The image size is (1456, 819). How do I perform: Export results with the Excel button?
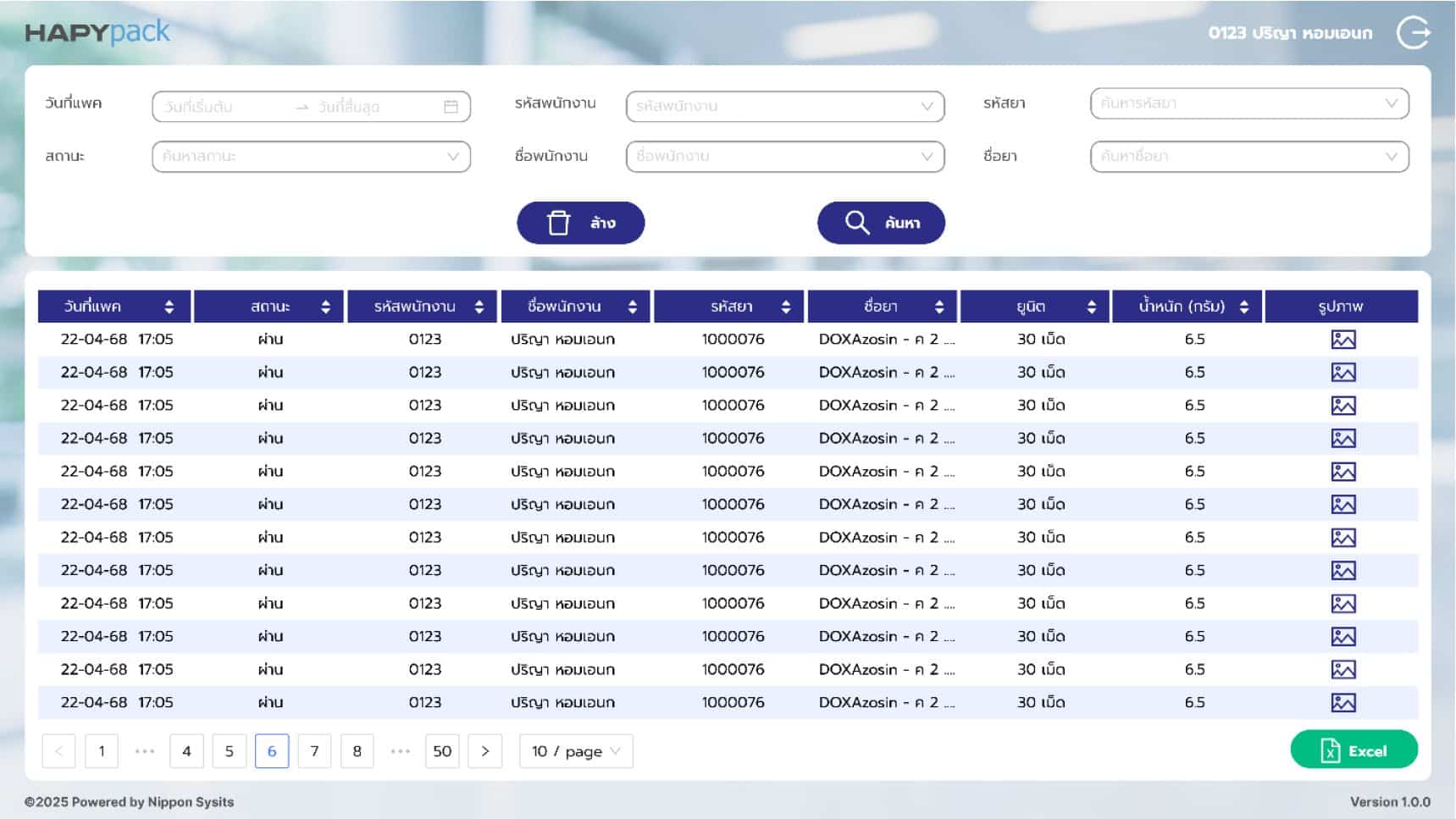[1354, 750]
